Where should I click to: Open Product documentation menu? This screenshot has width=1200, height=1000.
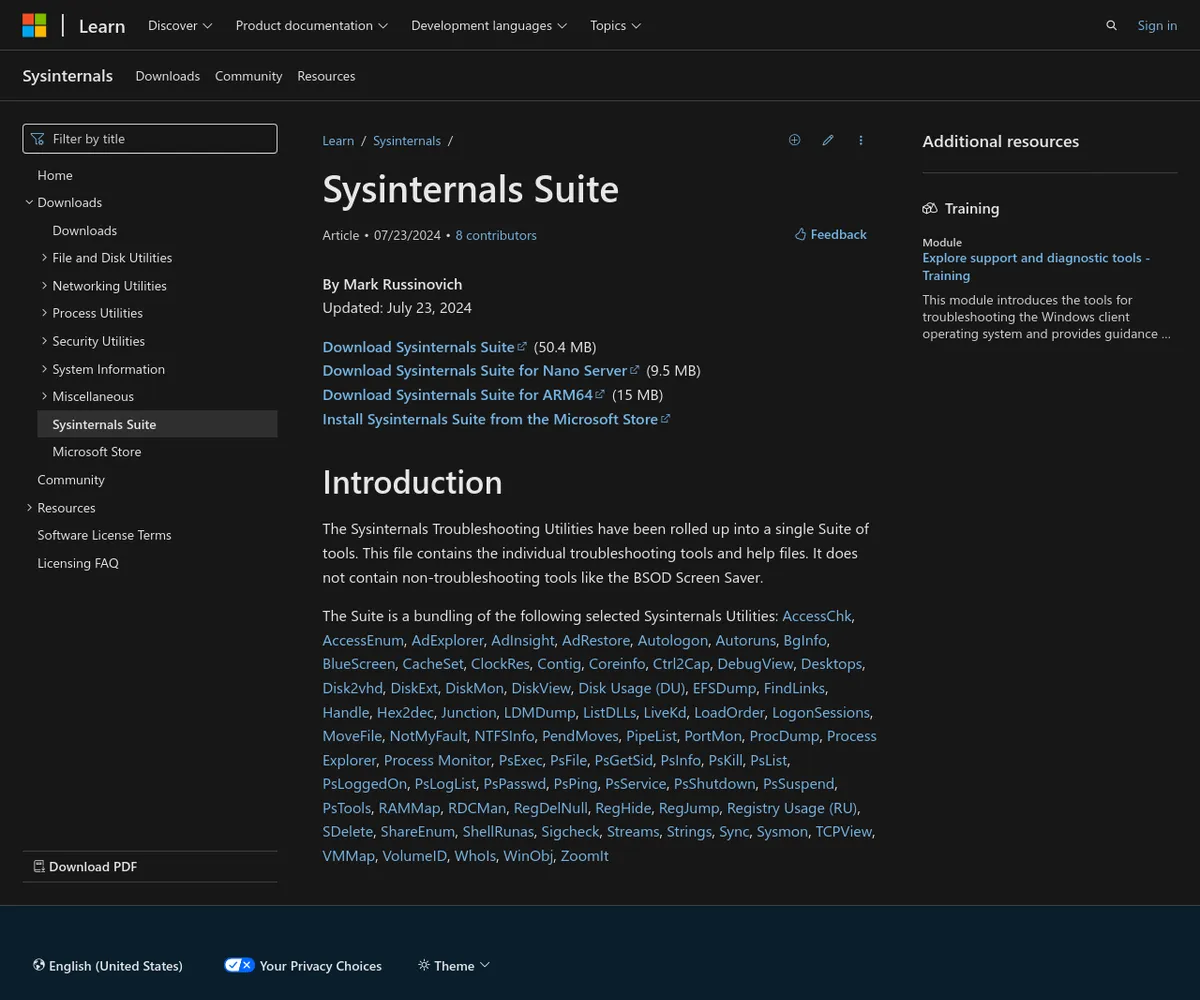click(x=311, y=26)
